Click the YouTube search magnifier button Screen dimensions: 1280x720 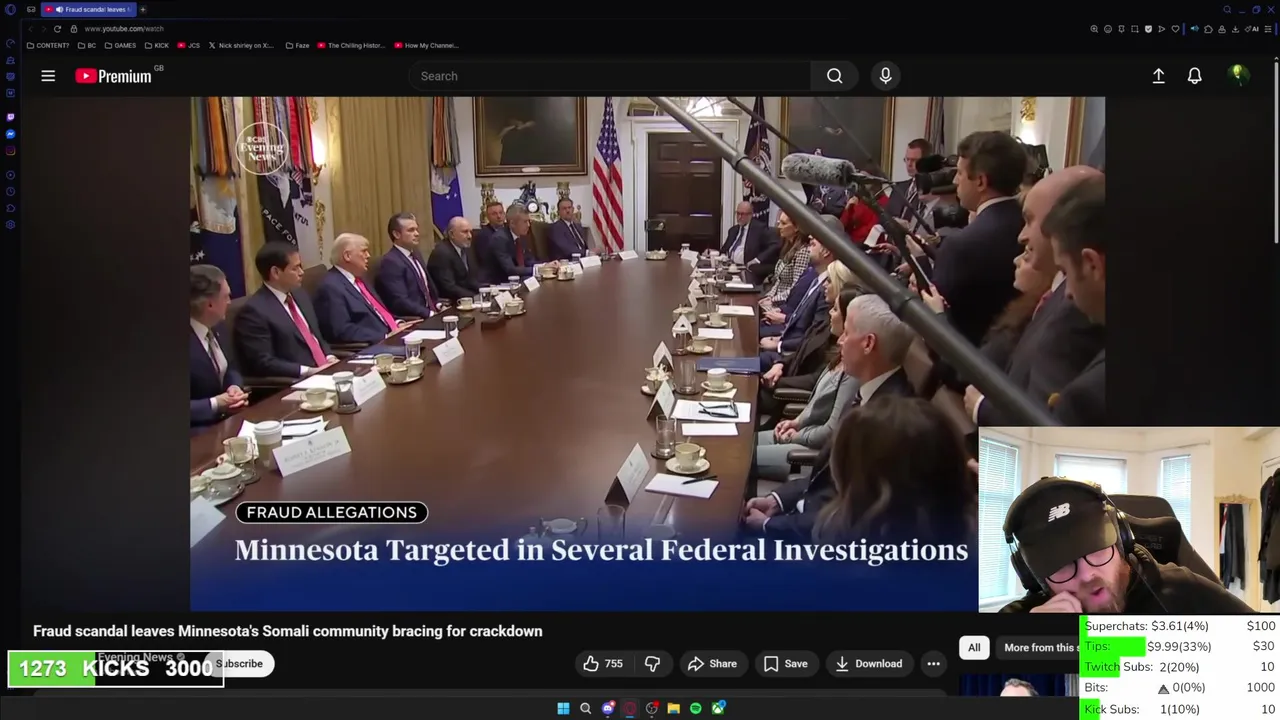tap(834, 76)
